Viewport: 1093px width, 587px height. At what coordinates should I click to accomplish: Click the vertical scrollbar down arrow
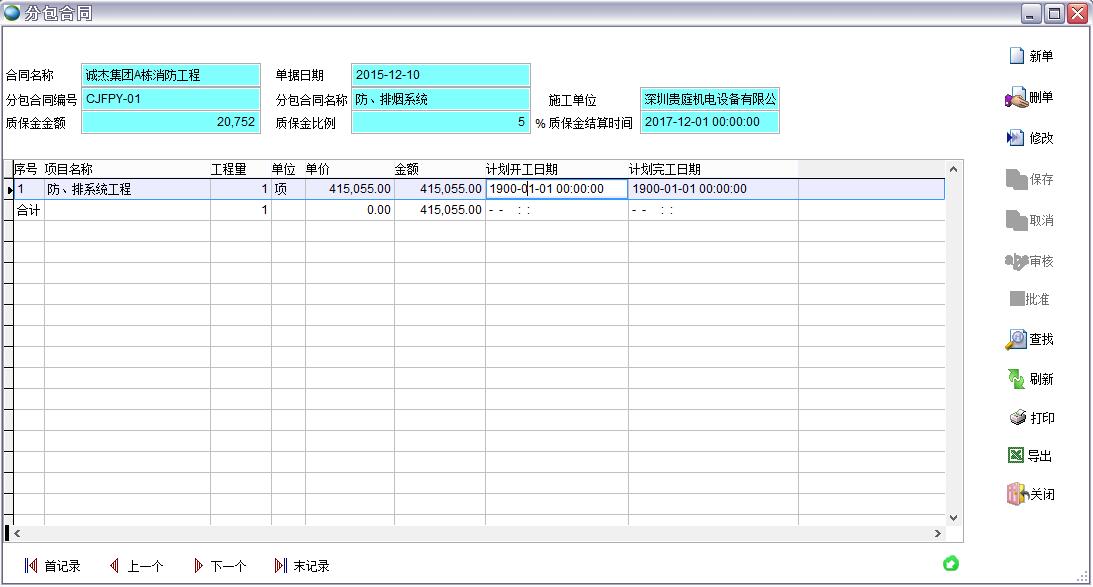[953, 517]
